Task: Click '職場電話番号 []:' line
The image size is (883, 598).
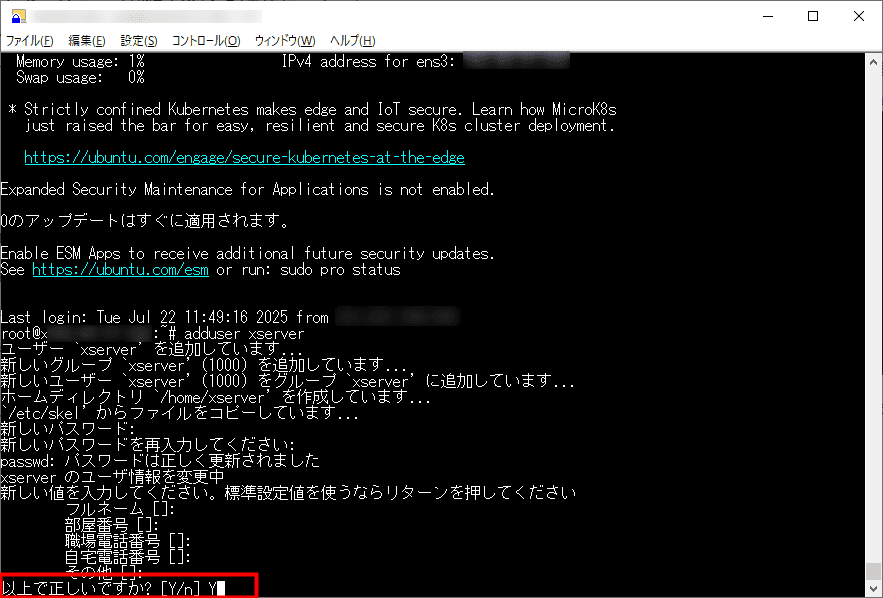Action: tap(128, 541)
